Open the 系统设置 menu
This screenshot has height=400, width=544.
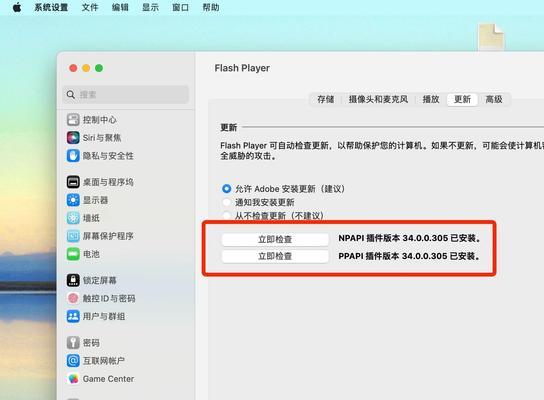point(51,7)
